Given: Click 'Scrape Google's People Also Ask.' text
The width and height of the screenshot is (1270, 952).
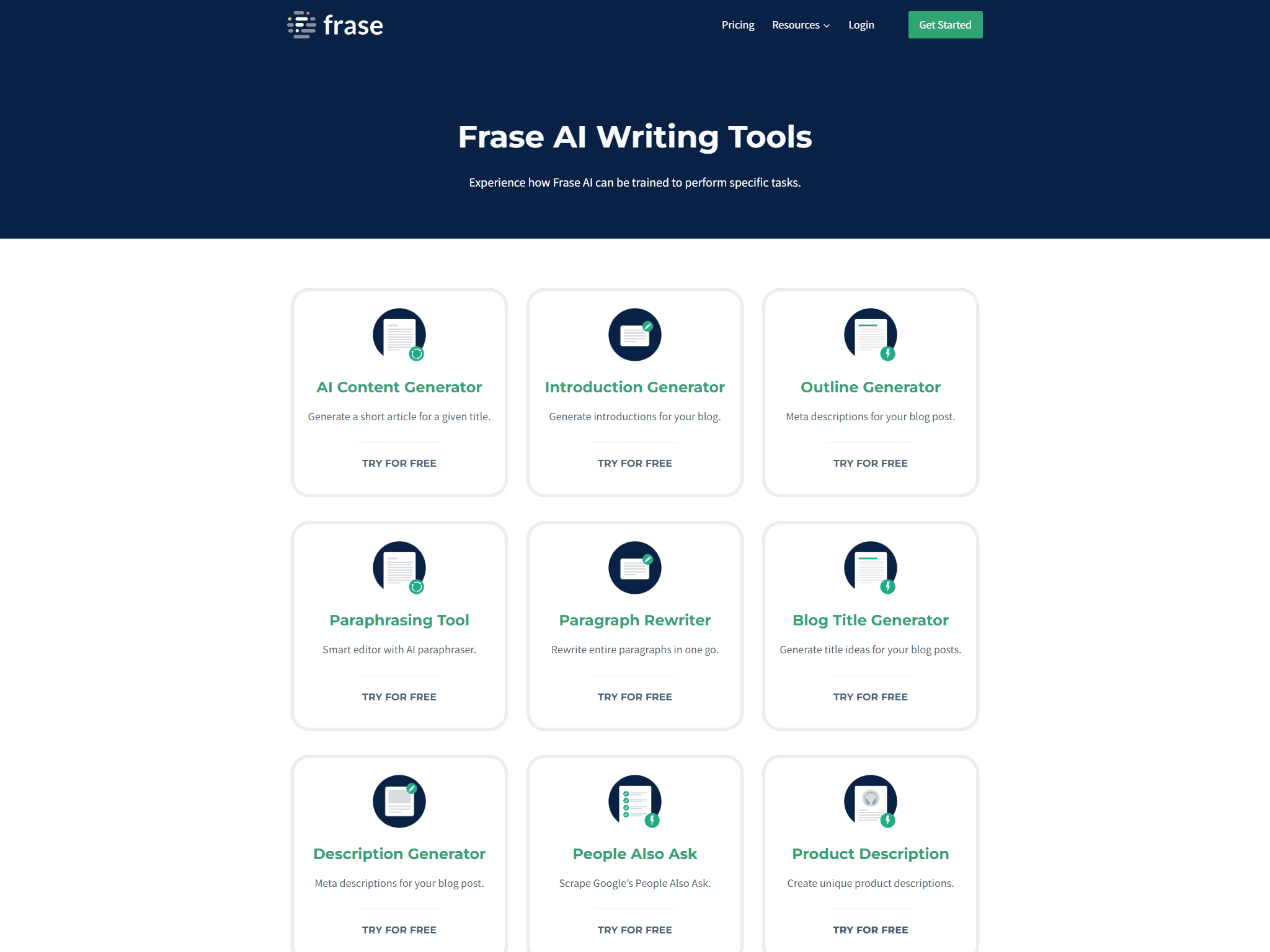Looking at the screenshot, I should pos(635,884).
